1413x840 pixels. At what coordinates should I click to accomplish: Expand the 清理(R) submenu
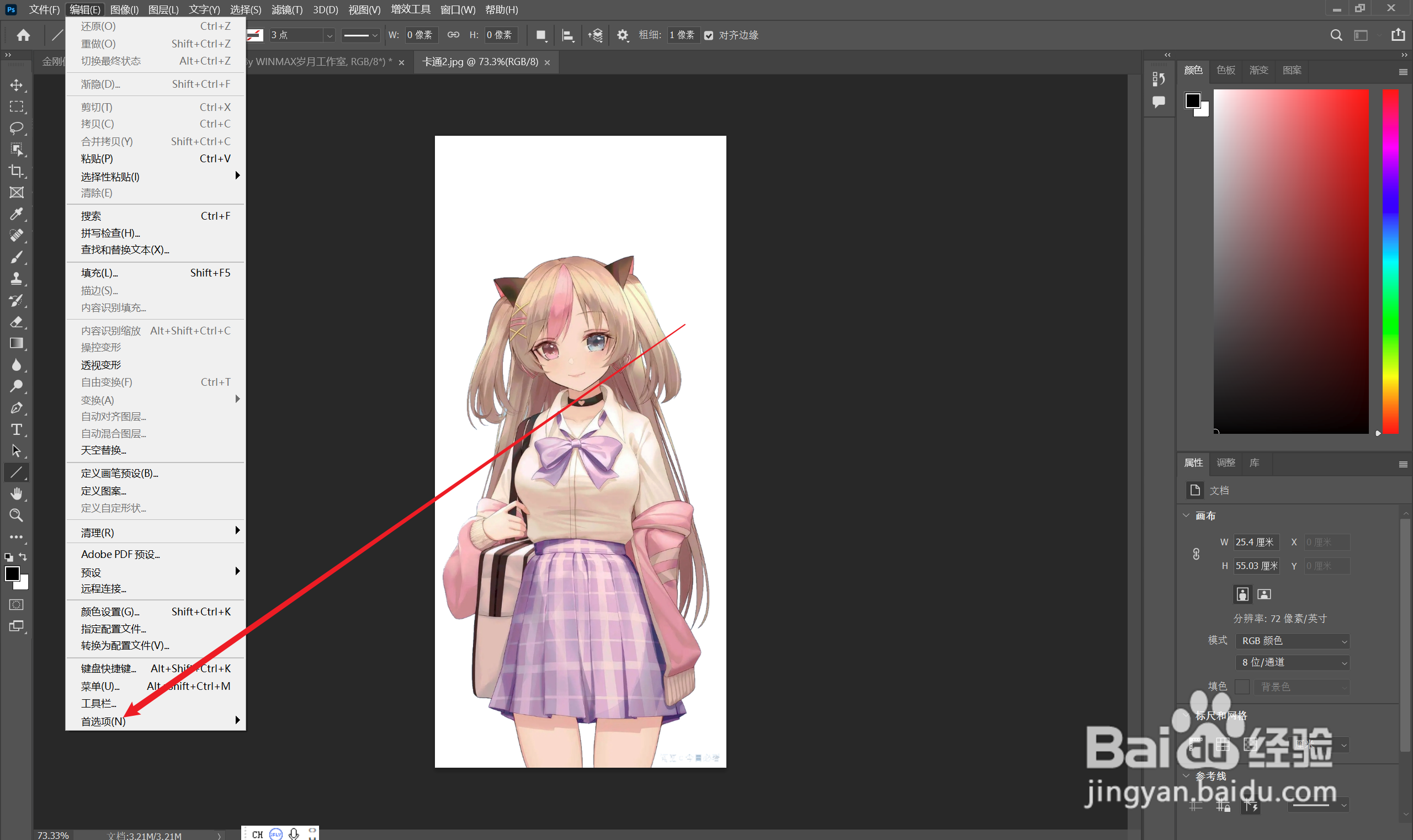coord(156,532)
